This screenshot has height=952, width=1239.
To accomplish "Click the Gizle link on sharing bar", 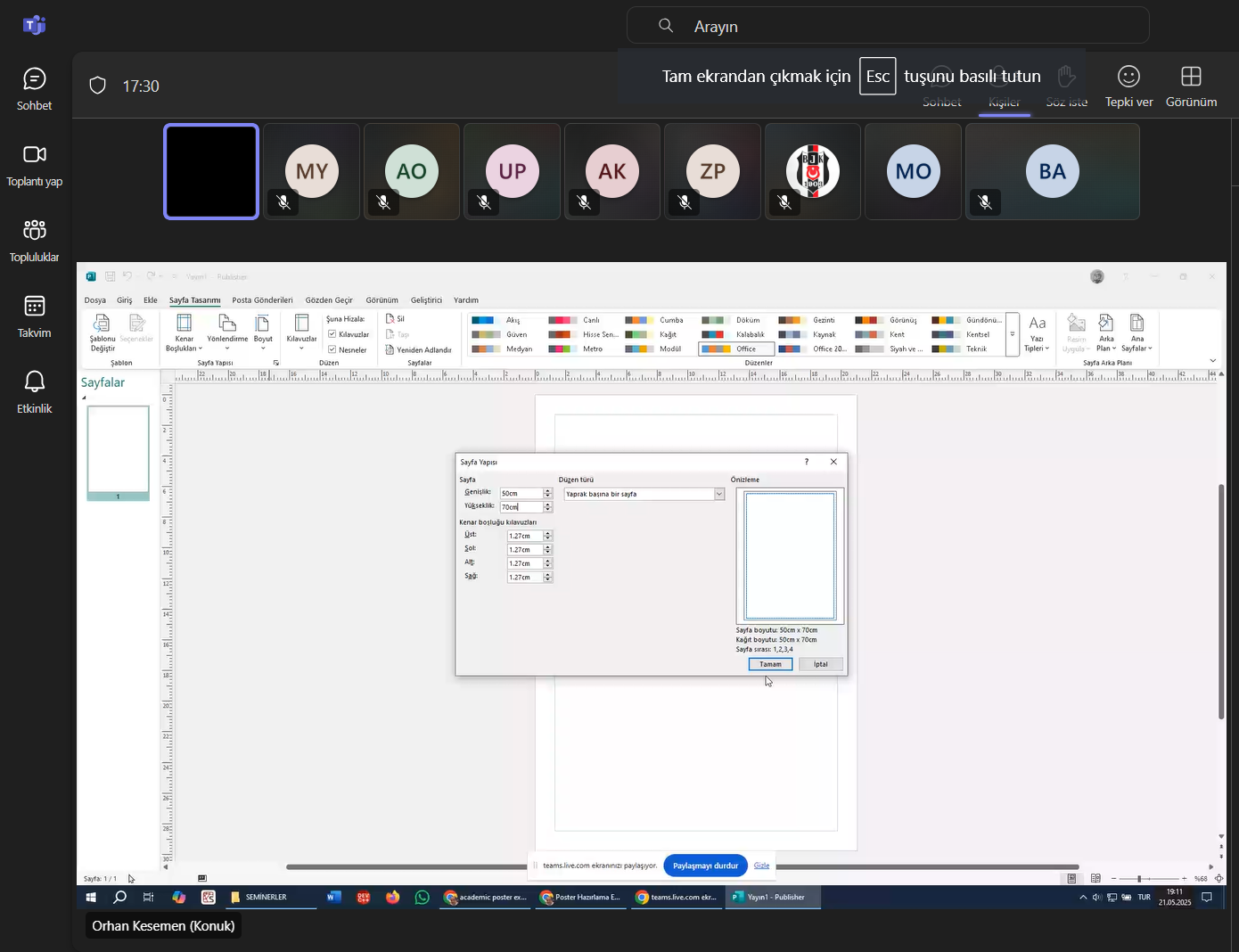I will pyautogui.click(x=761, y=866).
